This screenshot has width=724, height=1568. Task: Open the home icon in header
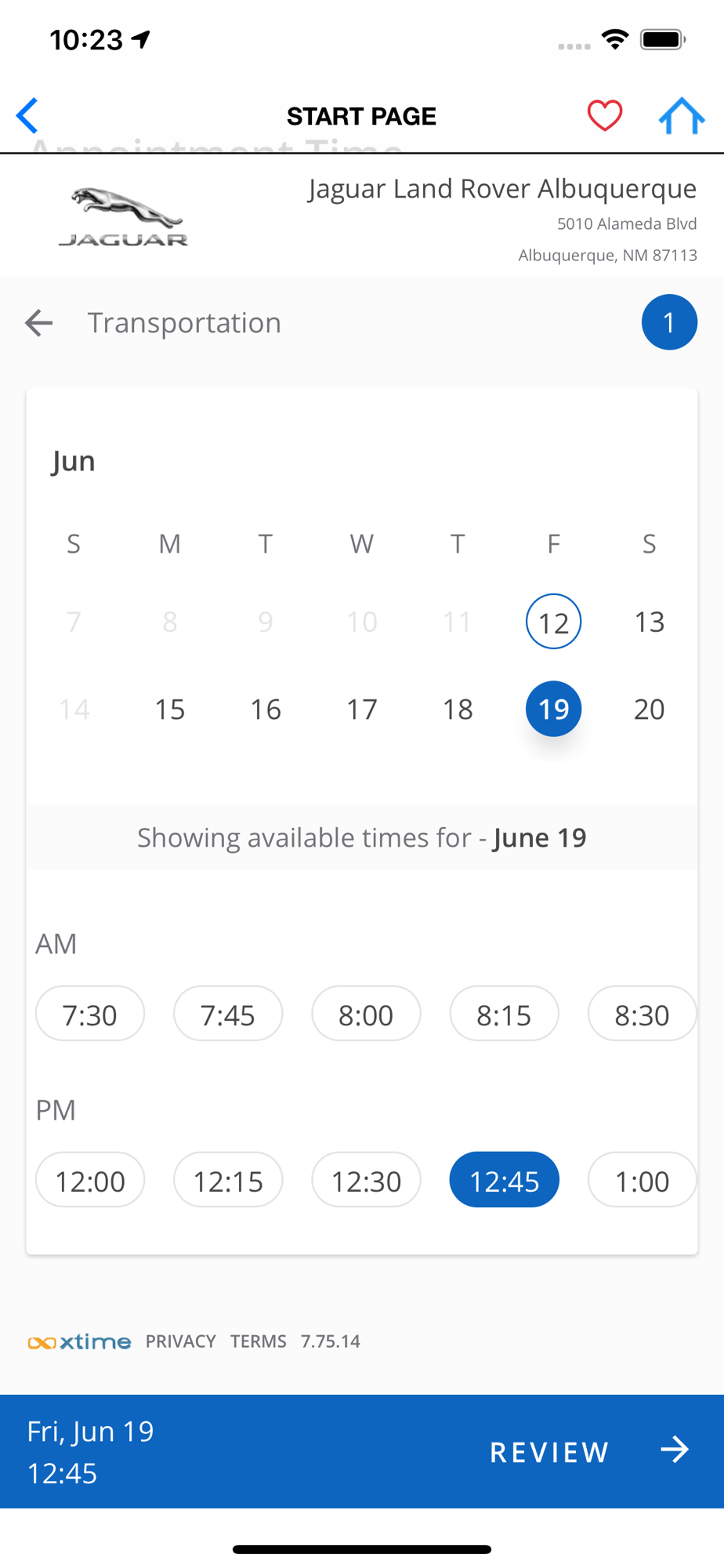pos(682,116)
